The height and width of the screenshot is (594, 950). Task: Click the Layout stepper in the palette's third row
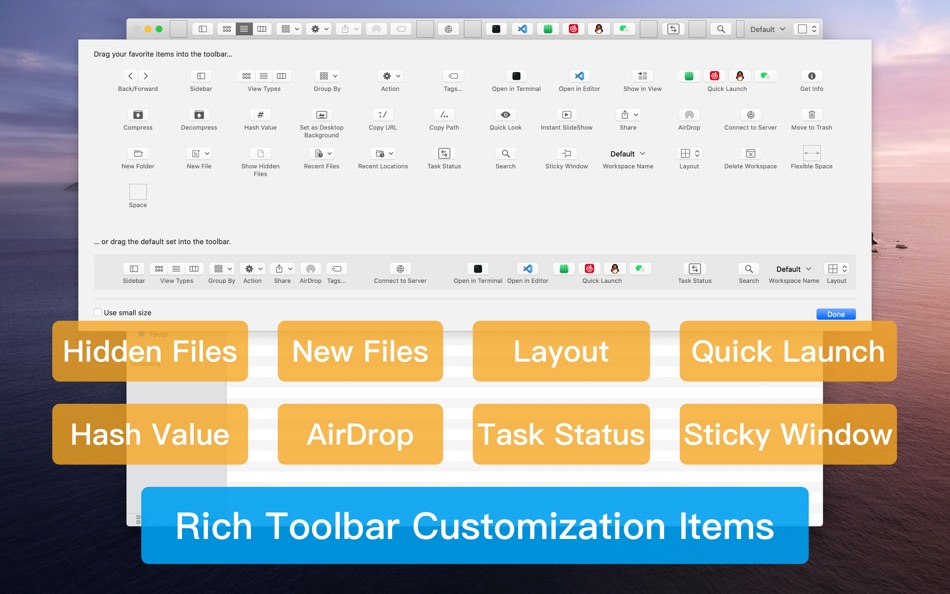689,153
